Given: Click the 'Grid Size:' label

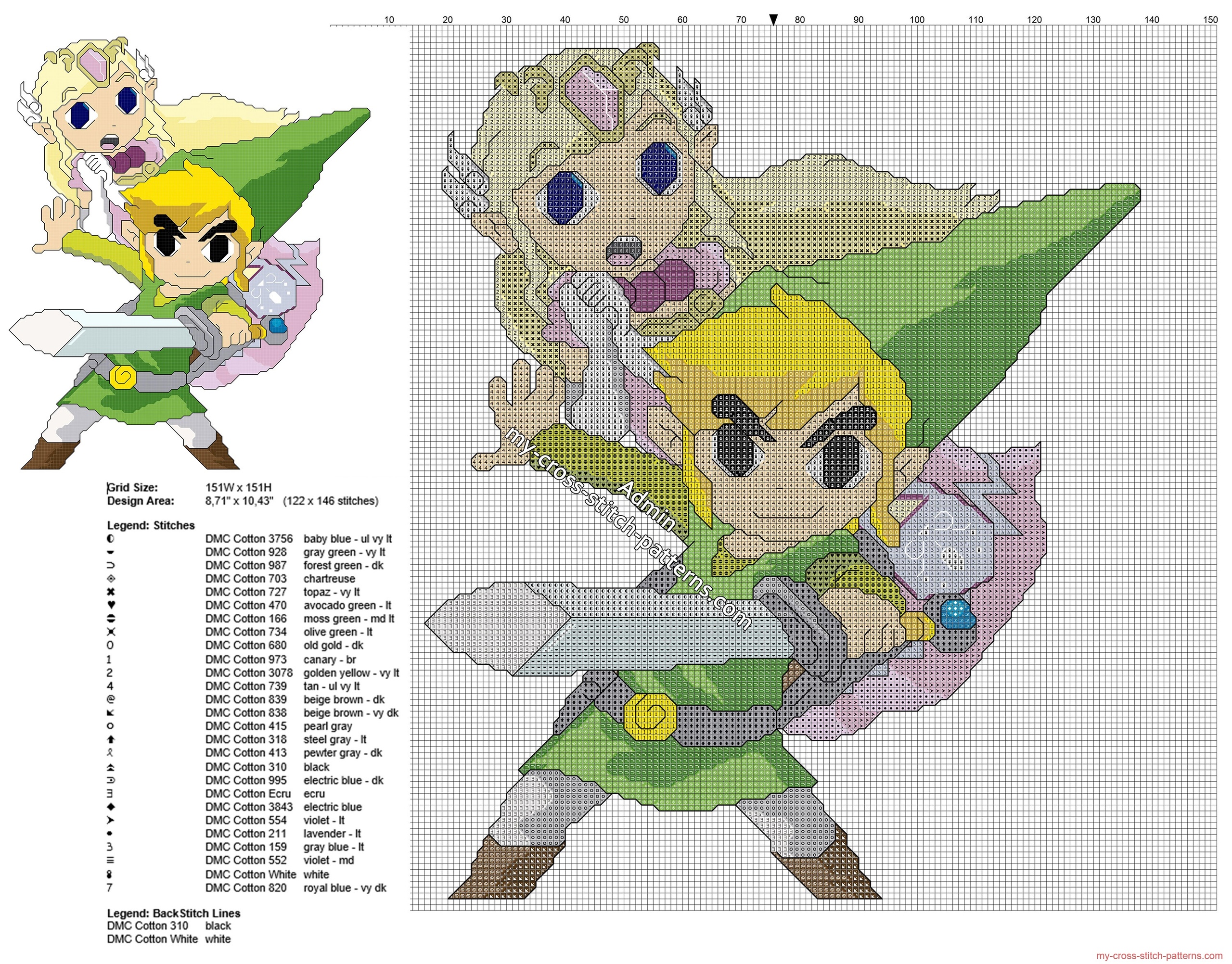Looking at the screenshot, I should tap(133, 488).
